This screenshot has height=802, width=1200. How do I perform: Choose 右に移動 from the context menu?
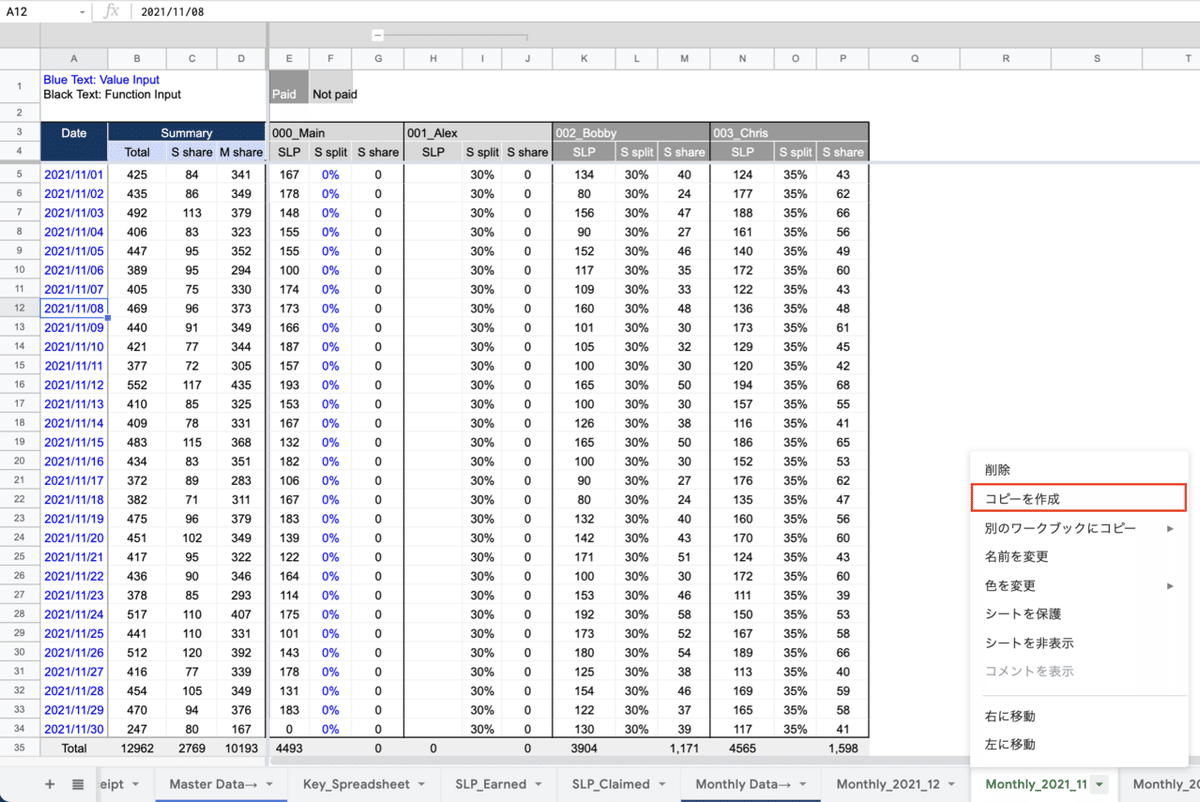pos(1079,716)
